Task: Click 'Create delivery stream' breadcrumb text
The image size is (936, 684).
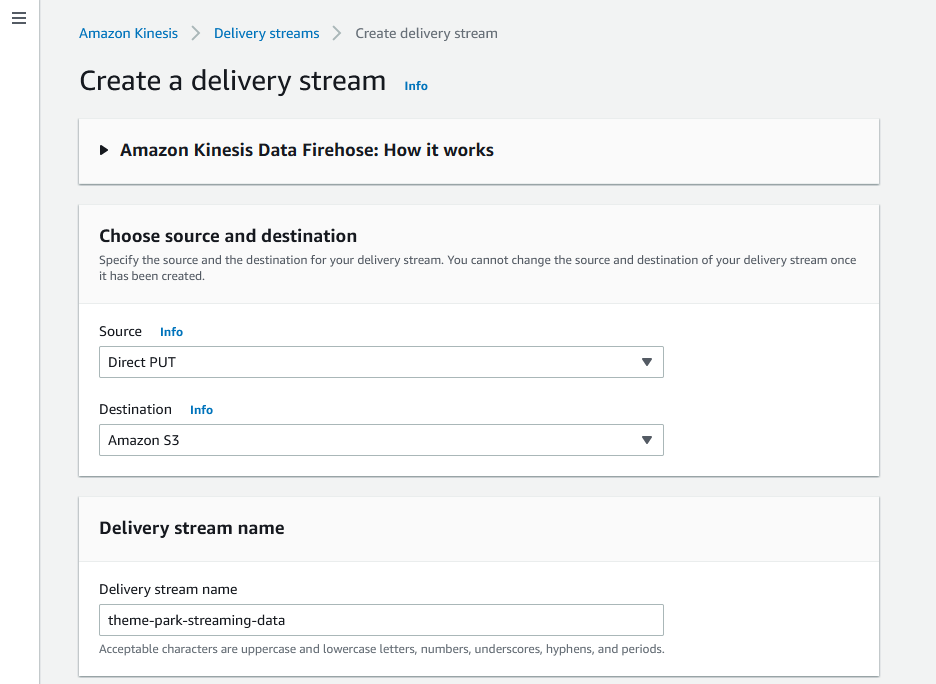Action: [426, 33]
